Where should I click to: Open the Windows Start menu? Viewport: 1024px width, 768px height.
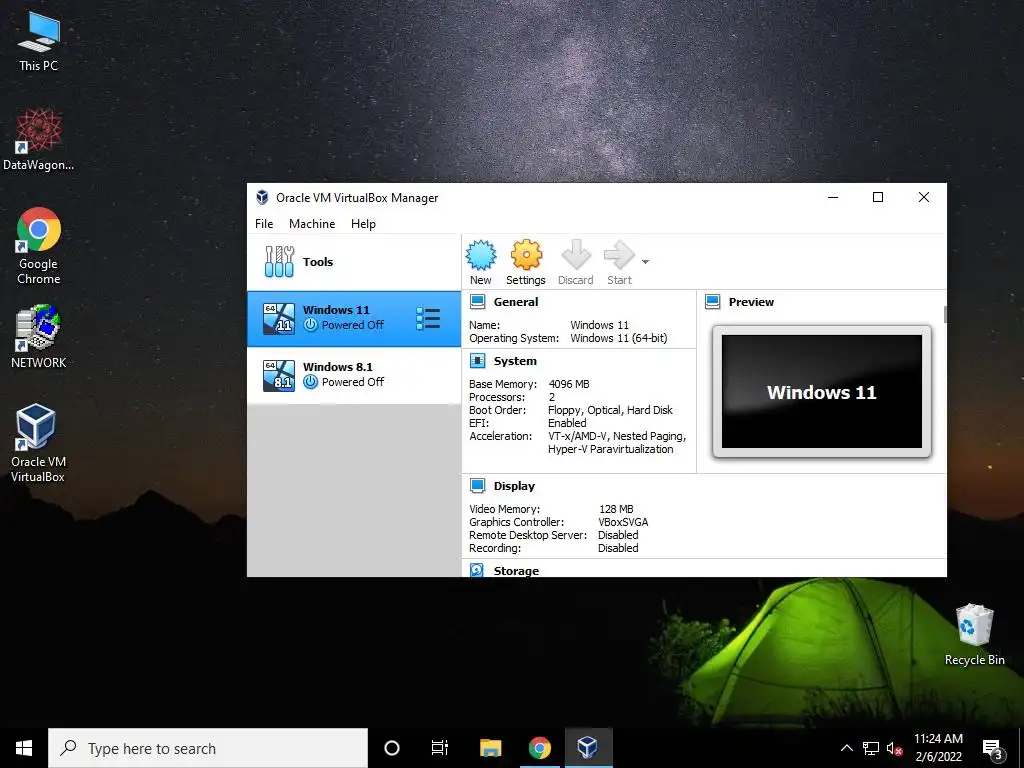(24, 748)
